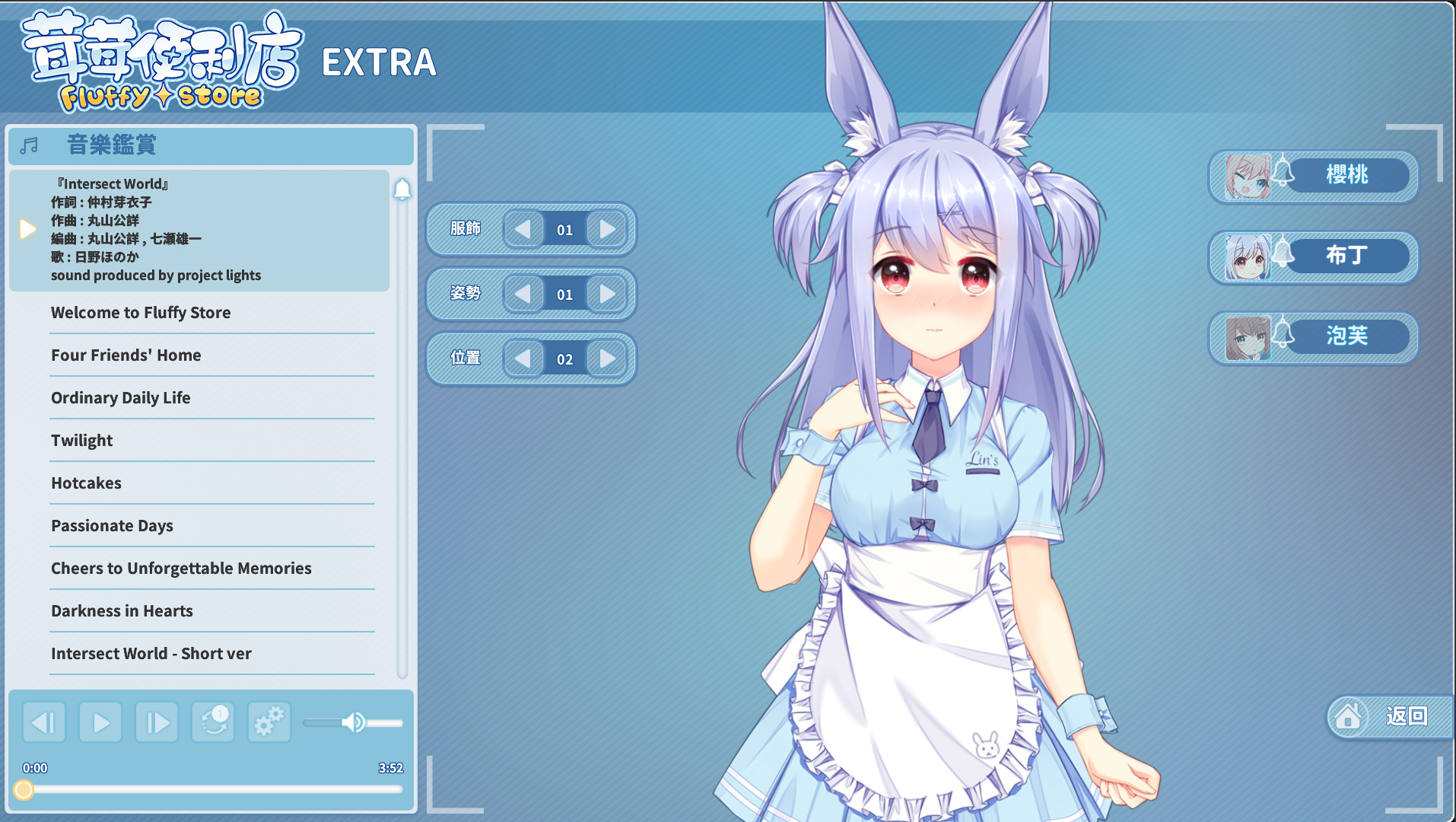Click the repeat-one loop icon
This screenshot has width=1456, height=822.
(x=212, y=722)
